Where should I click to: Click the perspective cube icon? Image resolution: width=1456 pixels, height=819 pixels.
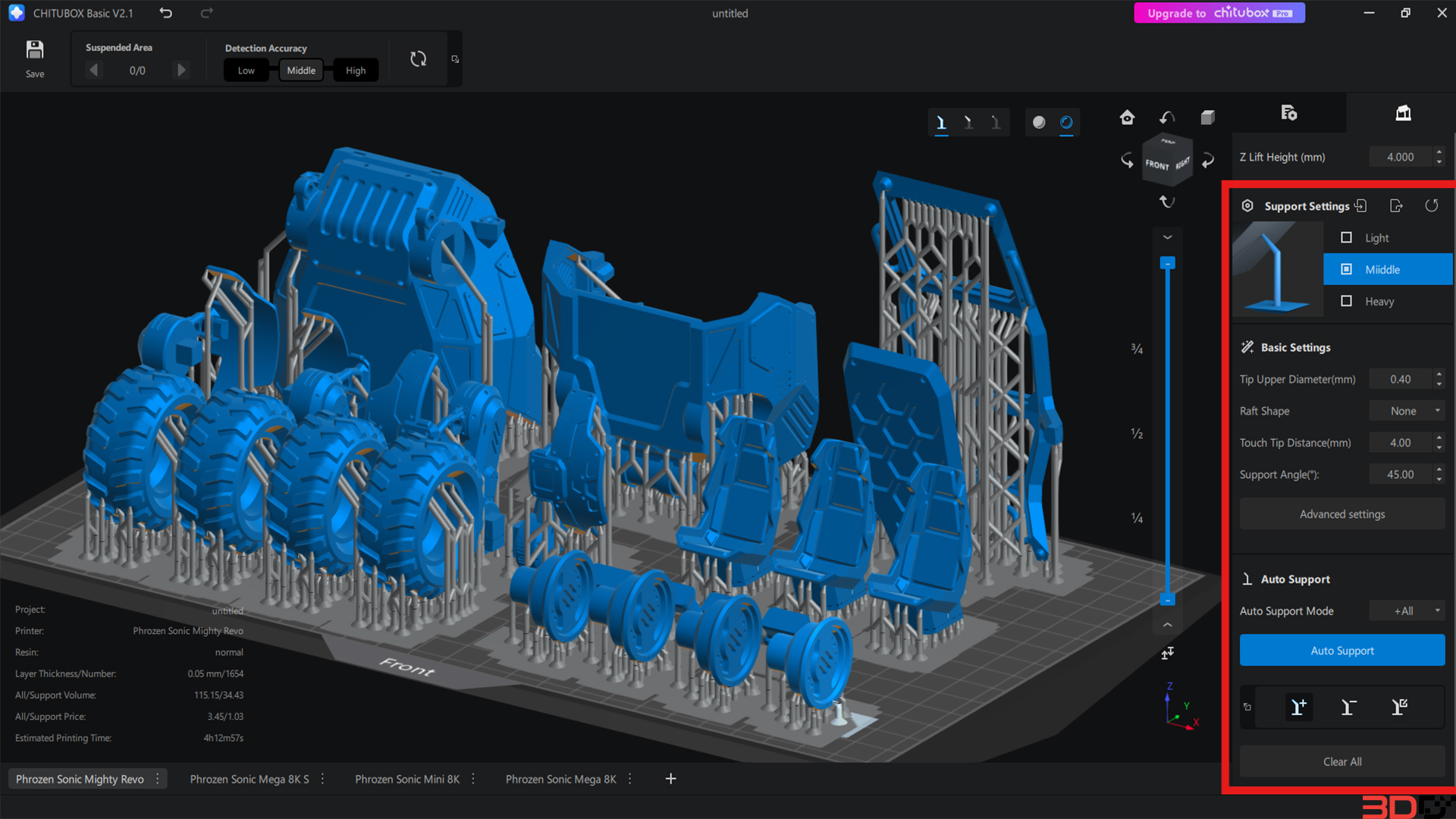(x=1208, y=117)
